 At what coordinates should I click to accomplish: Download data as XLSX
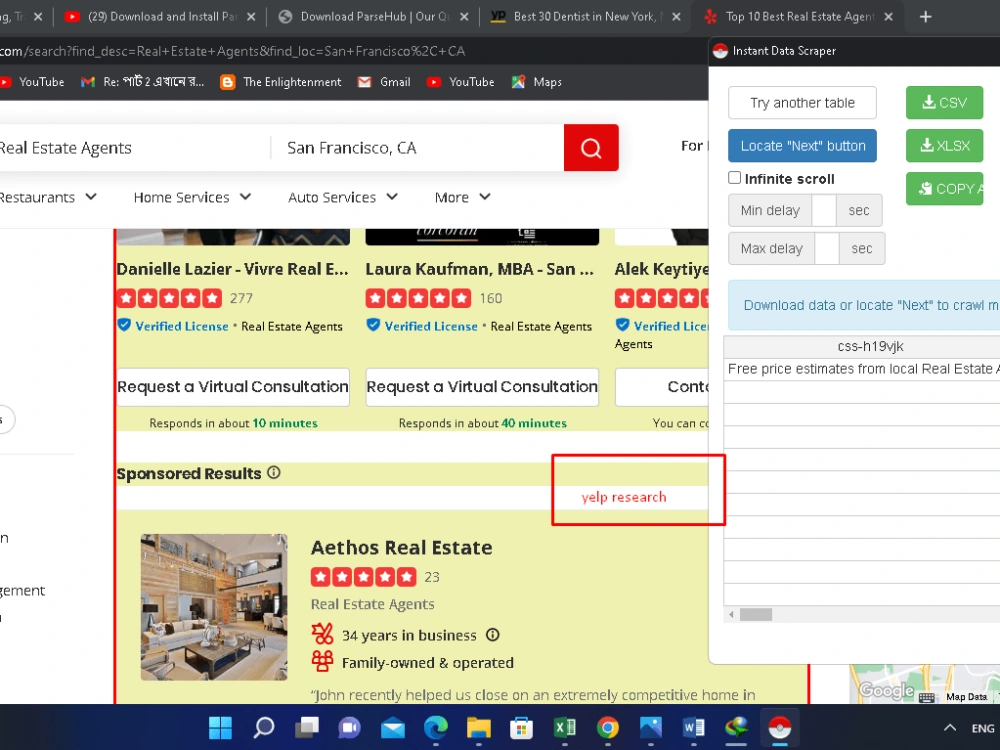coord(945,146)
